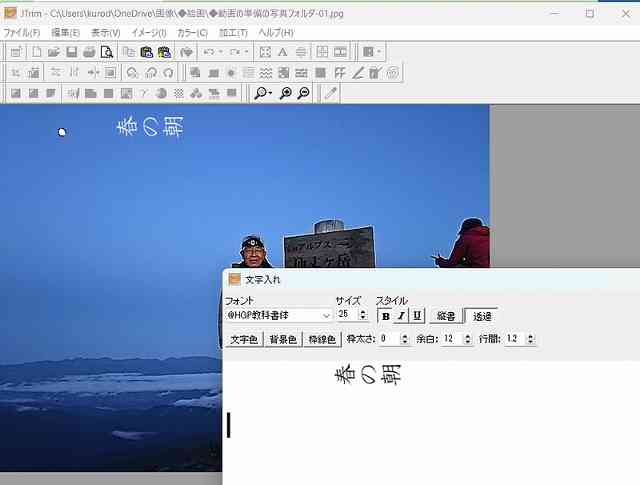640x485 pixels.
Task: Click the Undo arrow icon
Action: click(208, 52)
